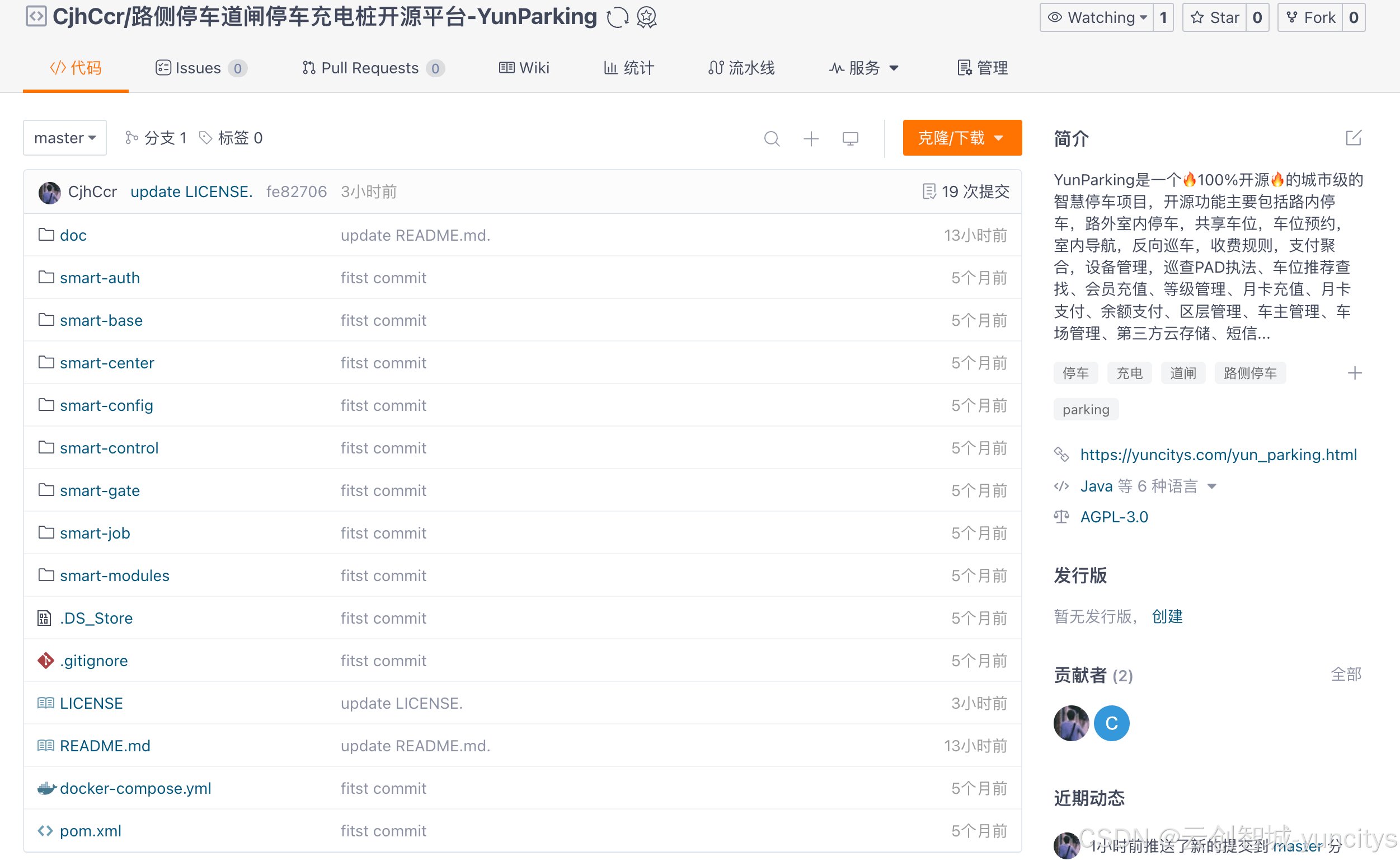Click the smart-gate folder icon
Screen dimensions: 1400x861
pyautogui.click(x=46, y=490)
